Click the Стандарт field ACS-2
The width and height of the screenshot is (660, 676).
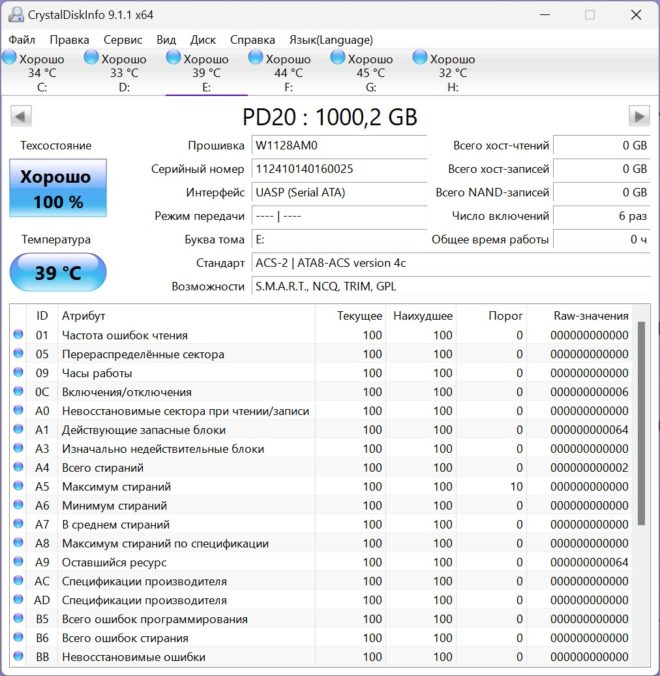tap(451, 263)
